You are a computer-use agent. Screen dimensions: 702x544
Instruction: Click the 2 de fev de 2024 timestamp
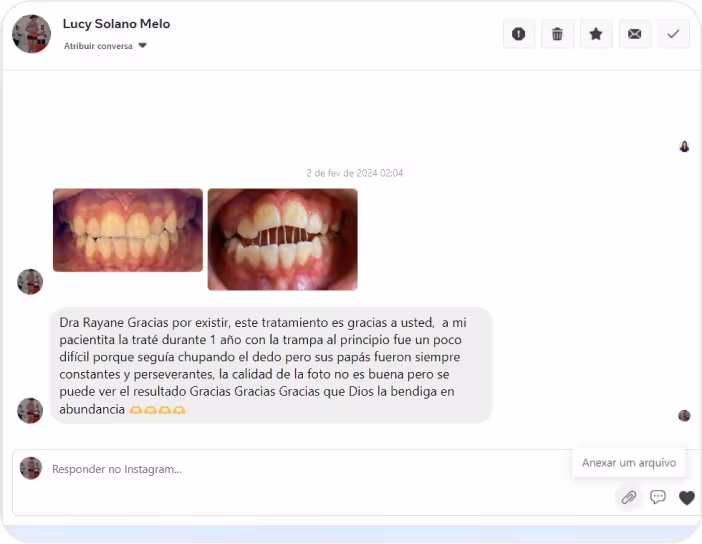click(x=354, y=173)
